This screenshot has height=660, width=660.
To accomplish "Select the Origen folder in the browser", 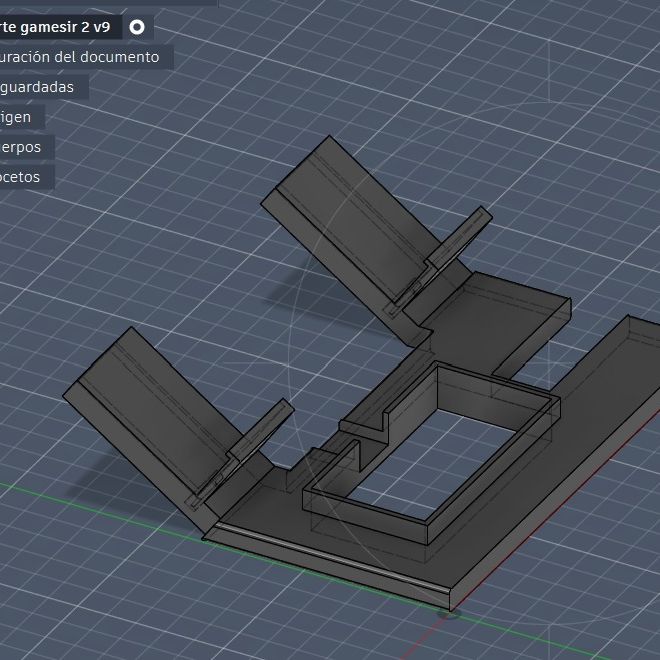I will coord(16,117).
